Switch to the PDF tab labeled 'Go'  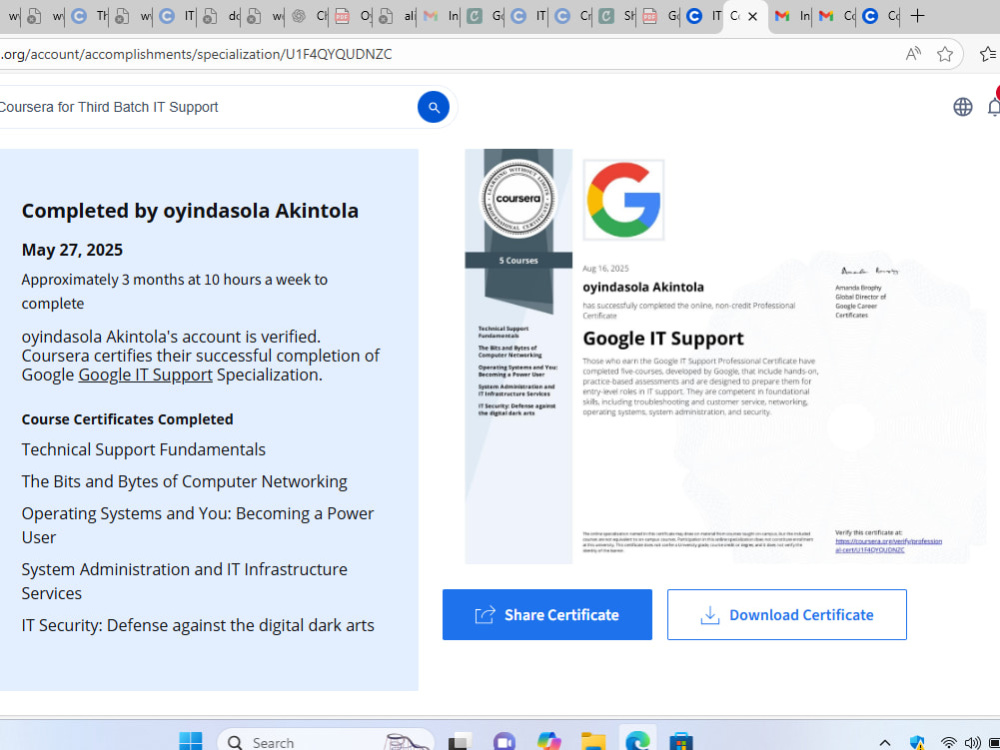pos(661,16)
